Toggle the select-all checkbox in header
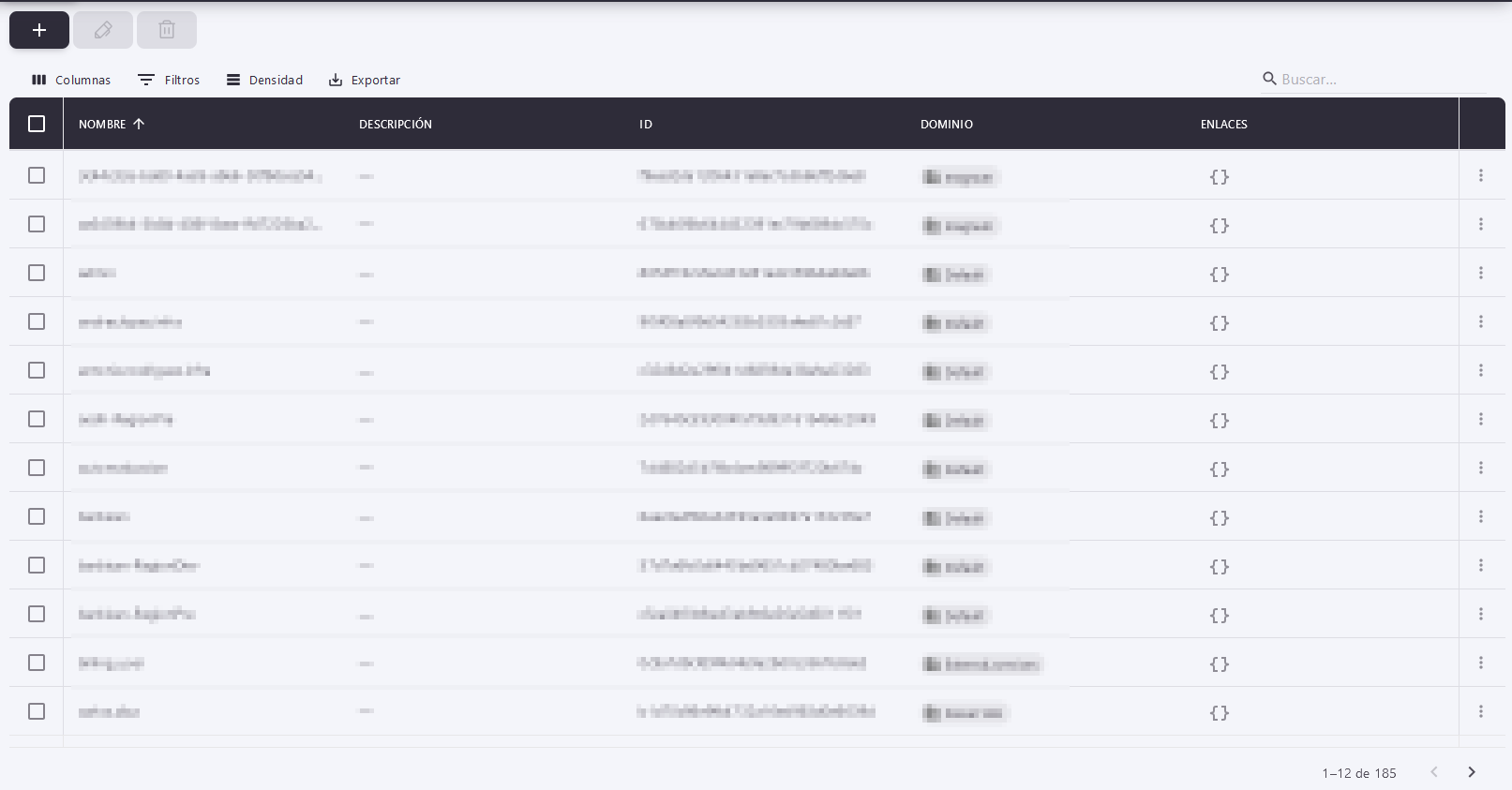The height and width of the screenshot is (790, 1512). pyautogui.click(x=37, y=124)
